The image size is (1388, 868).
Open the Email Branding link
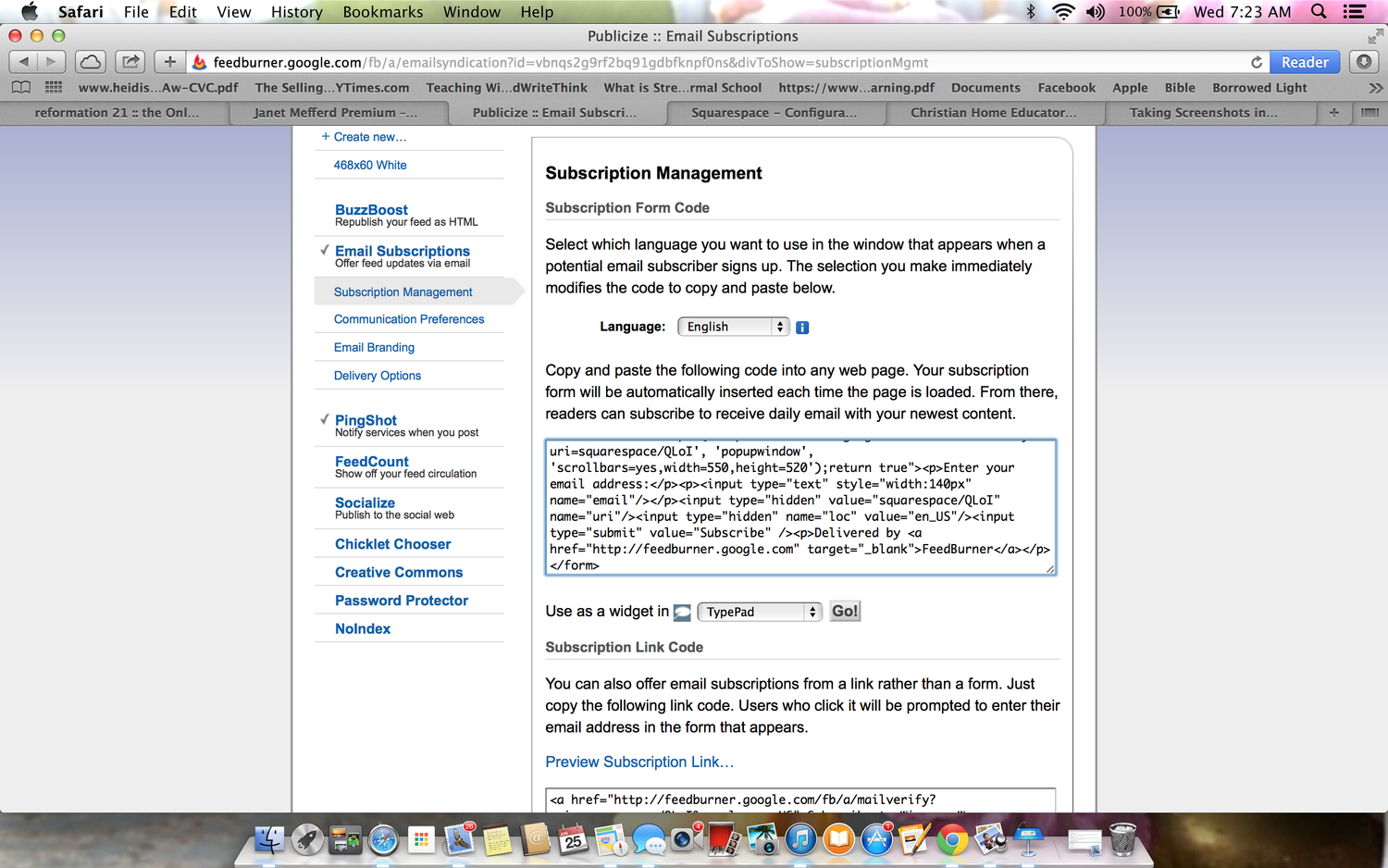(x=374, y=348)
